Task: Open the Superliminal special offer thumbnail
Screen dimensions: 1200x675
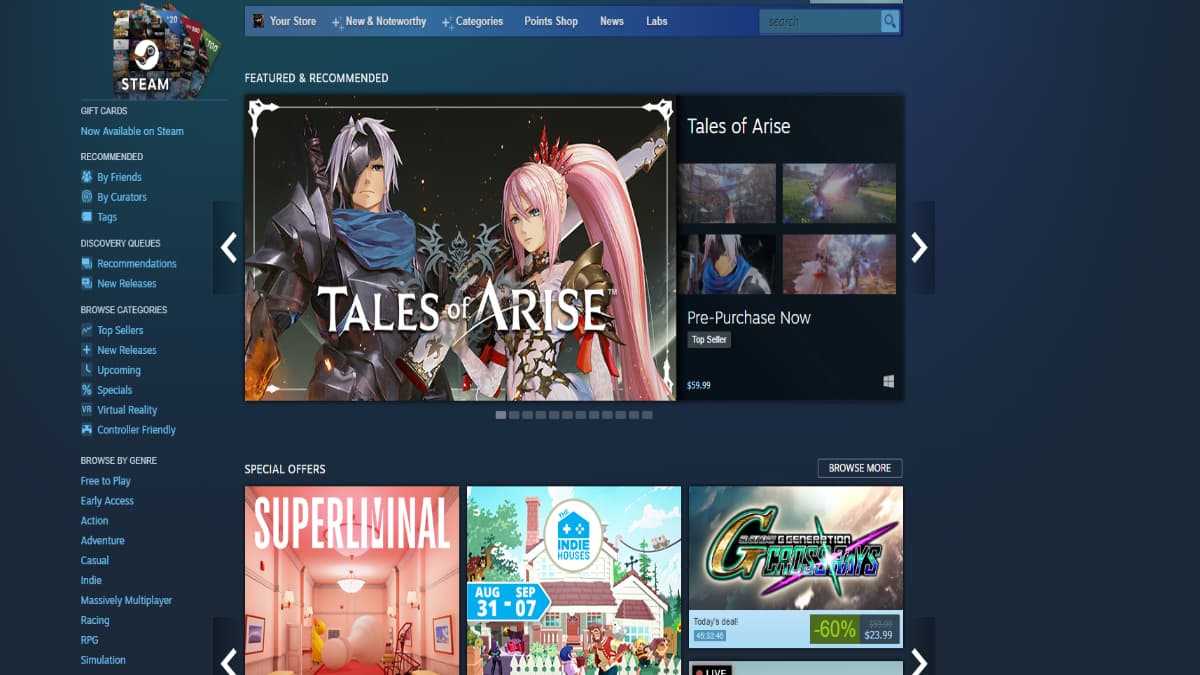Action: [x=351, y=580]
